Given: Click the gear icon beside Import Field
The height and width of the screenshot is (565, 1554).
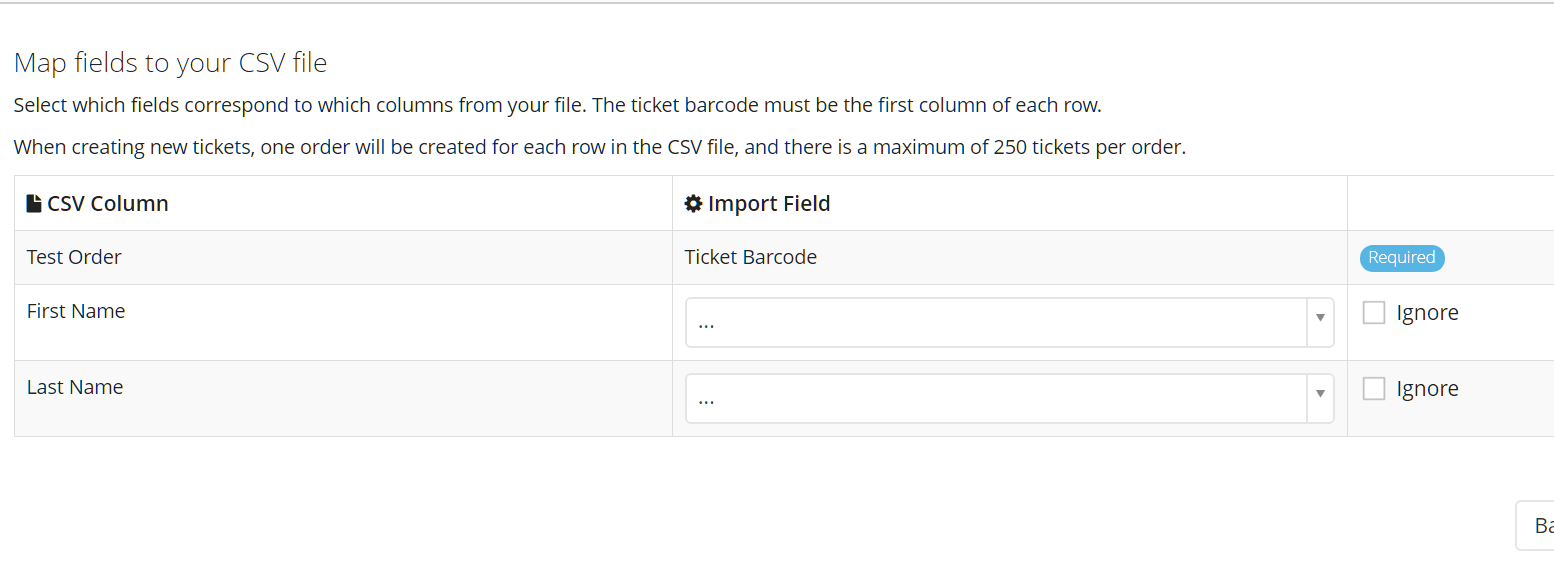Looking at the screenshot, I should click(x=693, y=204).
